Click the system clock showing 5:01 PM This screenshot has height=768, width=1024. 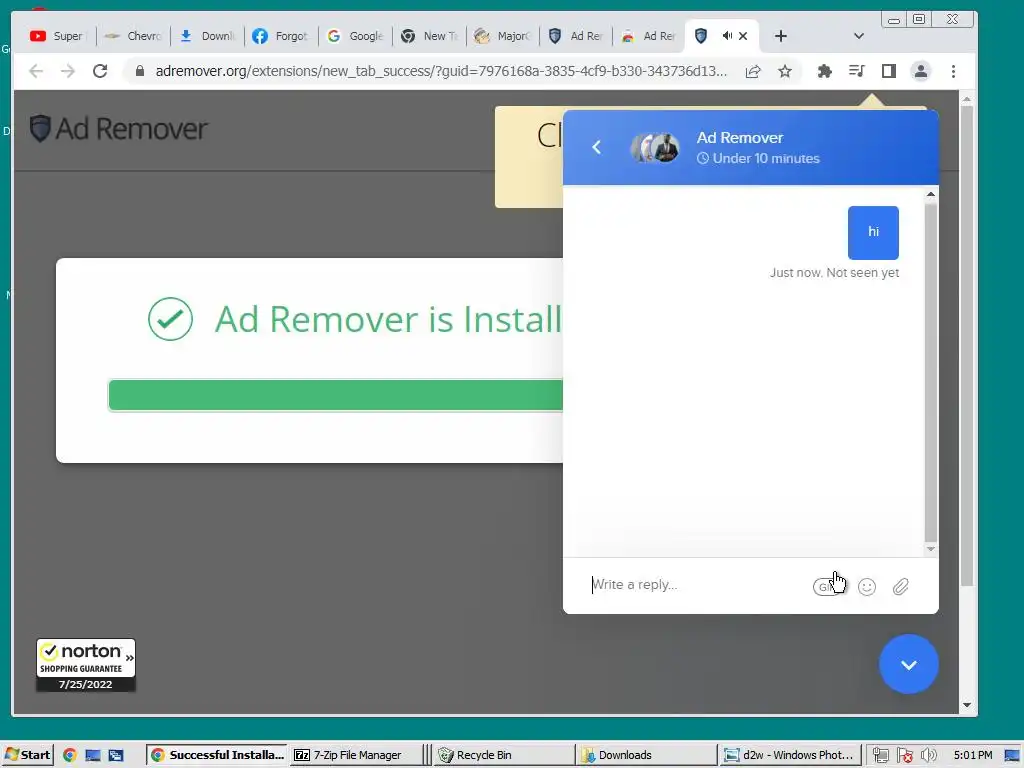coord(972,755)
